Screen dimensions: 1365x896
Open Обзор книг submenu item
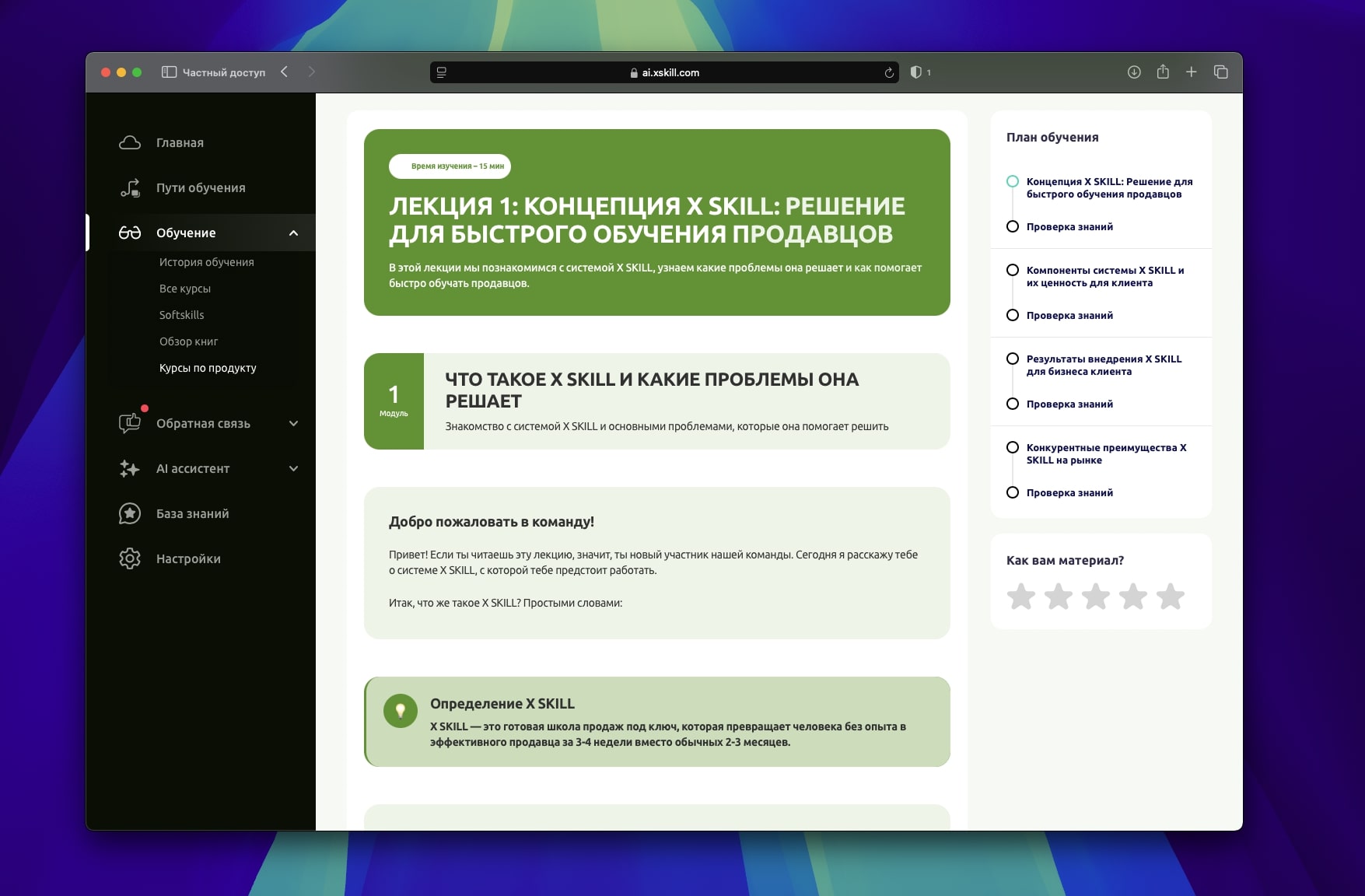[x=189, y=341]
